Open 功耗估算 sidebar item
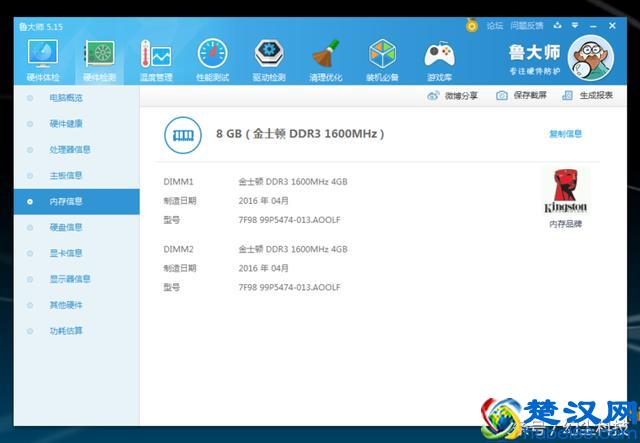Screen dimensions: 640x443 [x=66, y=331]
